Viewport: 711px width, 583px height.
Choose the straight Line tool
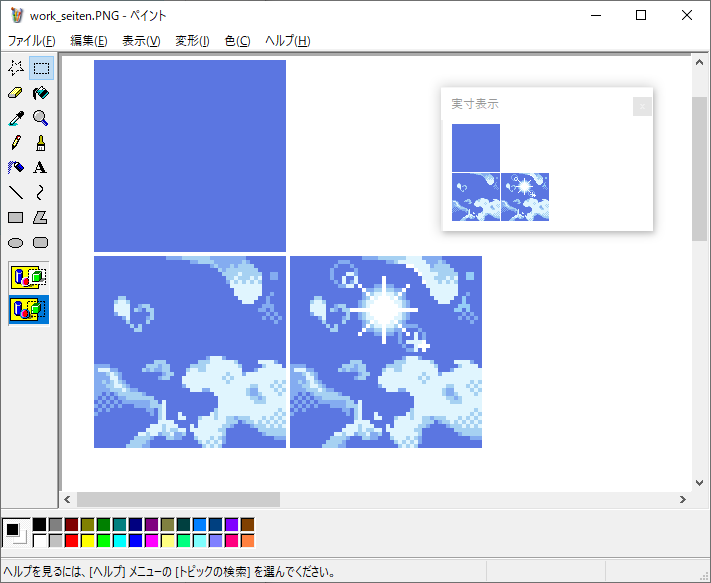click(16, 193)
